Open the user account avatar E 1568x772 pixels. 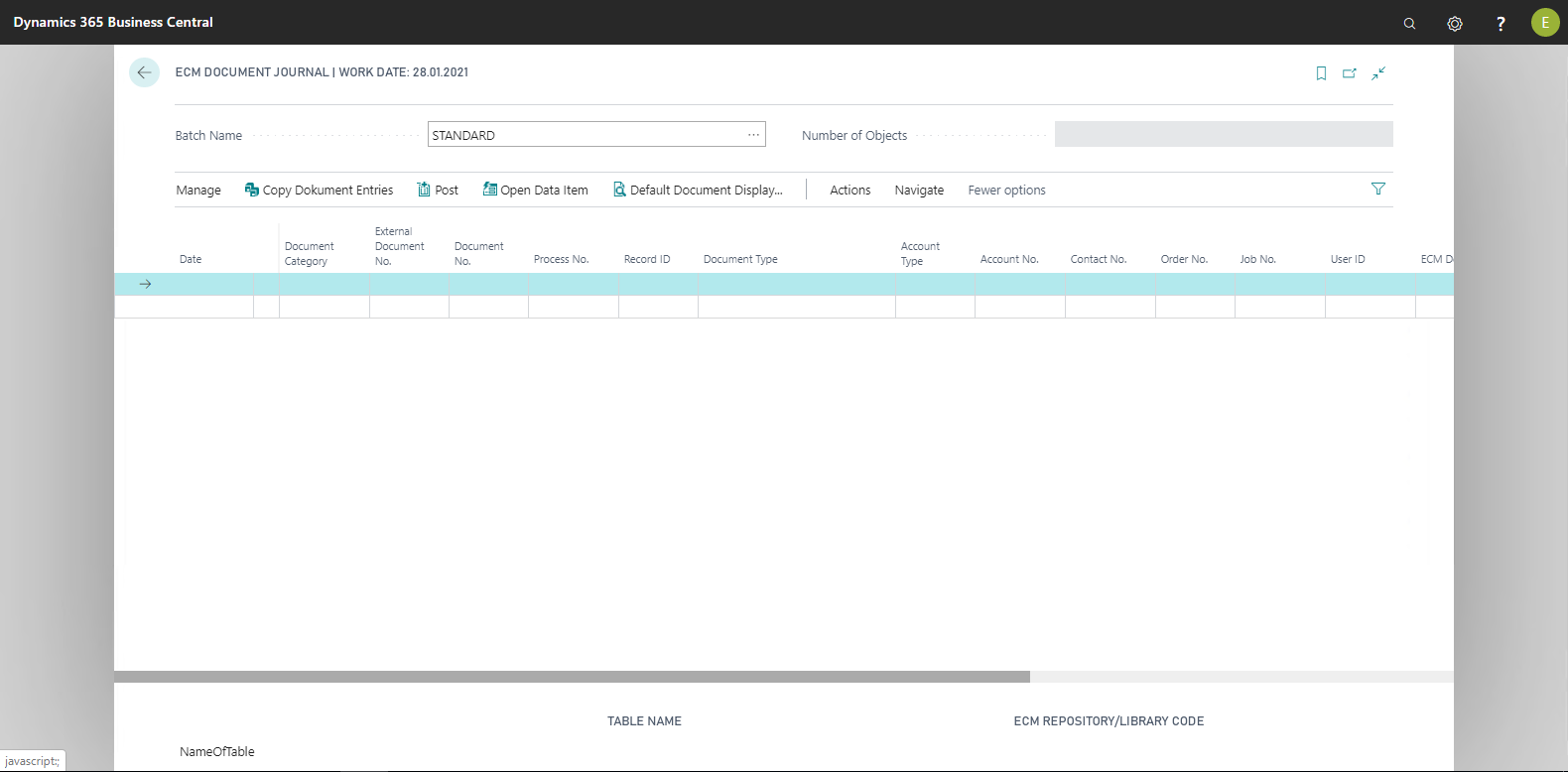1545,22
